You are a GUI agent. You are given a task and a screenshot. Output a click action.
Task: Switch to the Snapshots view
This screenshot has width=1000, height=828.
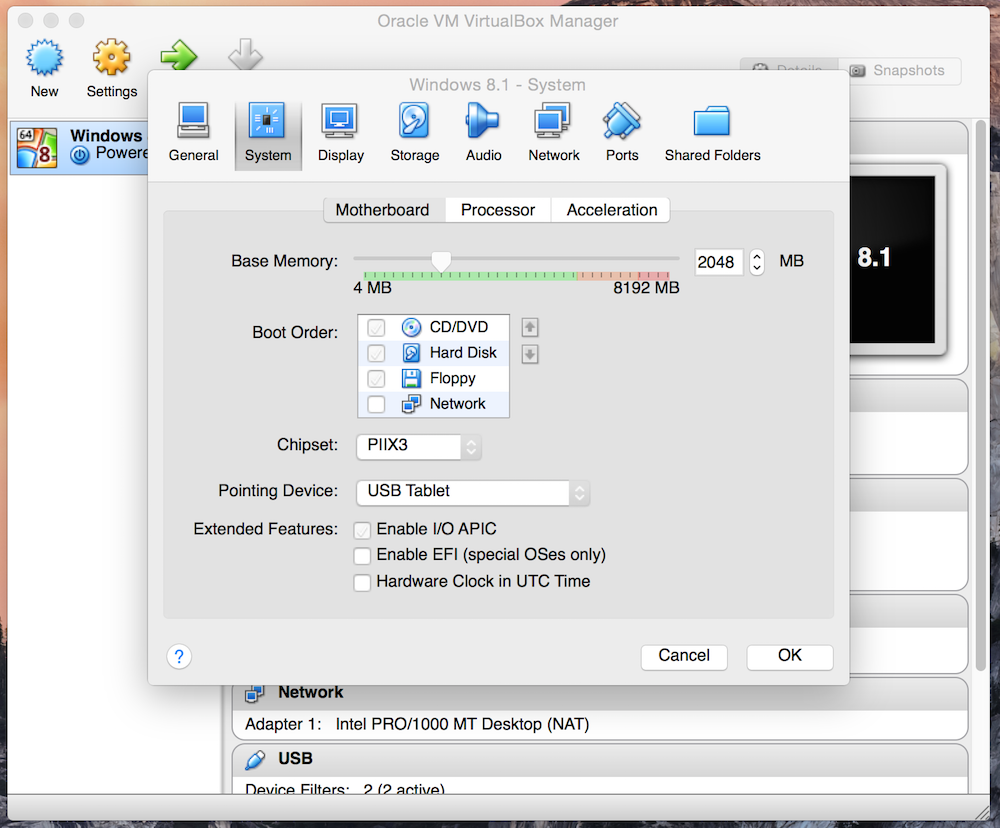(900, 71)
